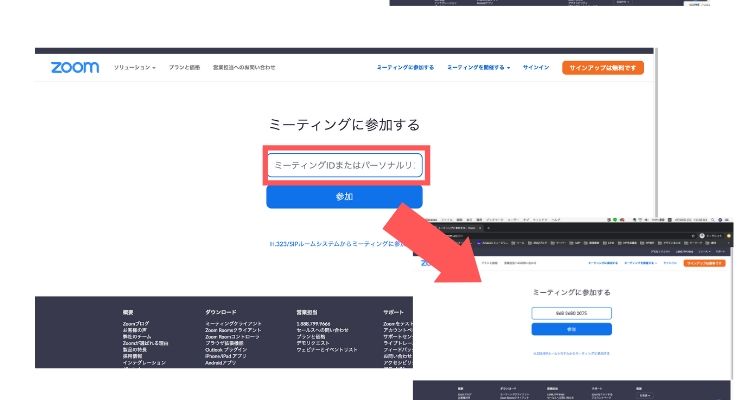Close the browser tab in small window

(480, 228)
